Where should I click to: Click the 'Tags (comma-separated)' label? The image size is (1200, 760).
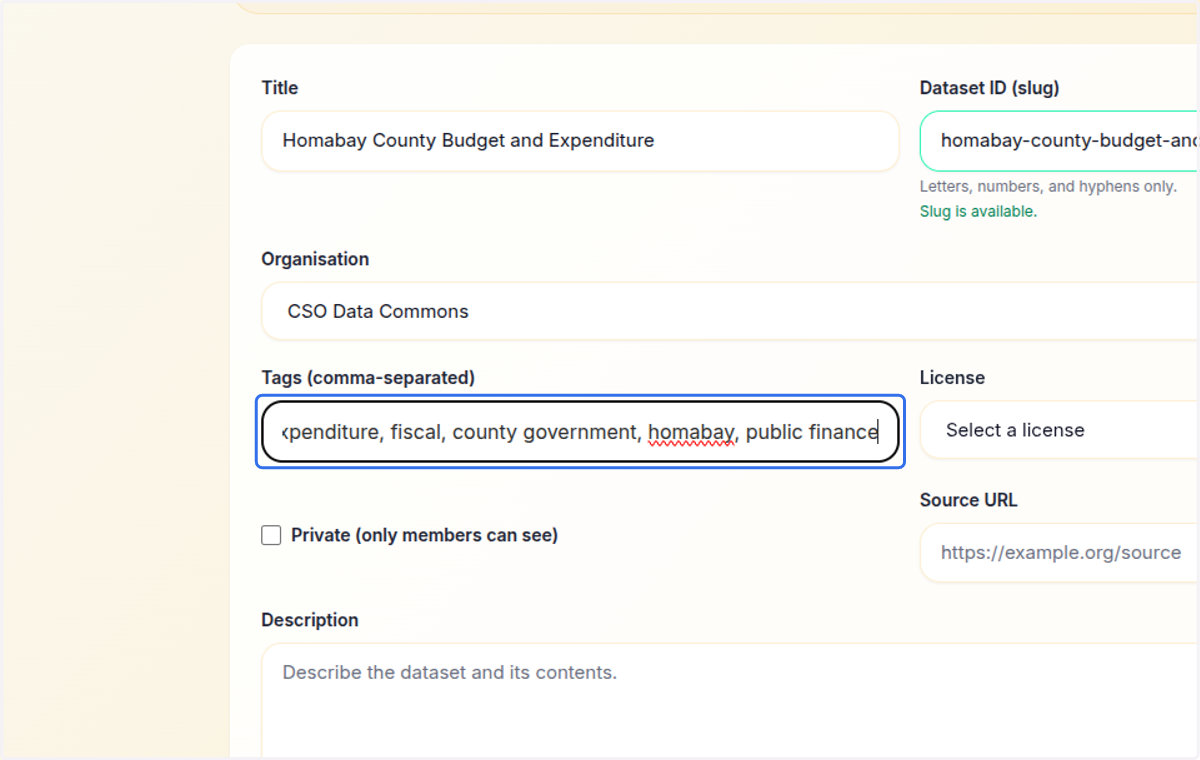(368, 378)
